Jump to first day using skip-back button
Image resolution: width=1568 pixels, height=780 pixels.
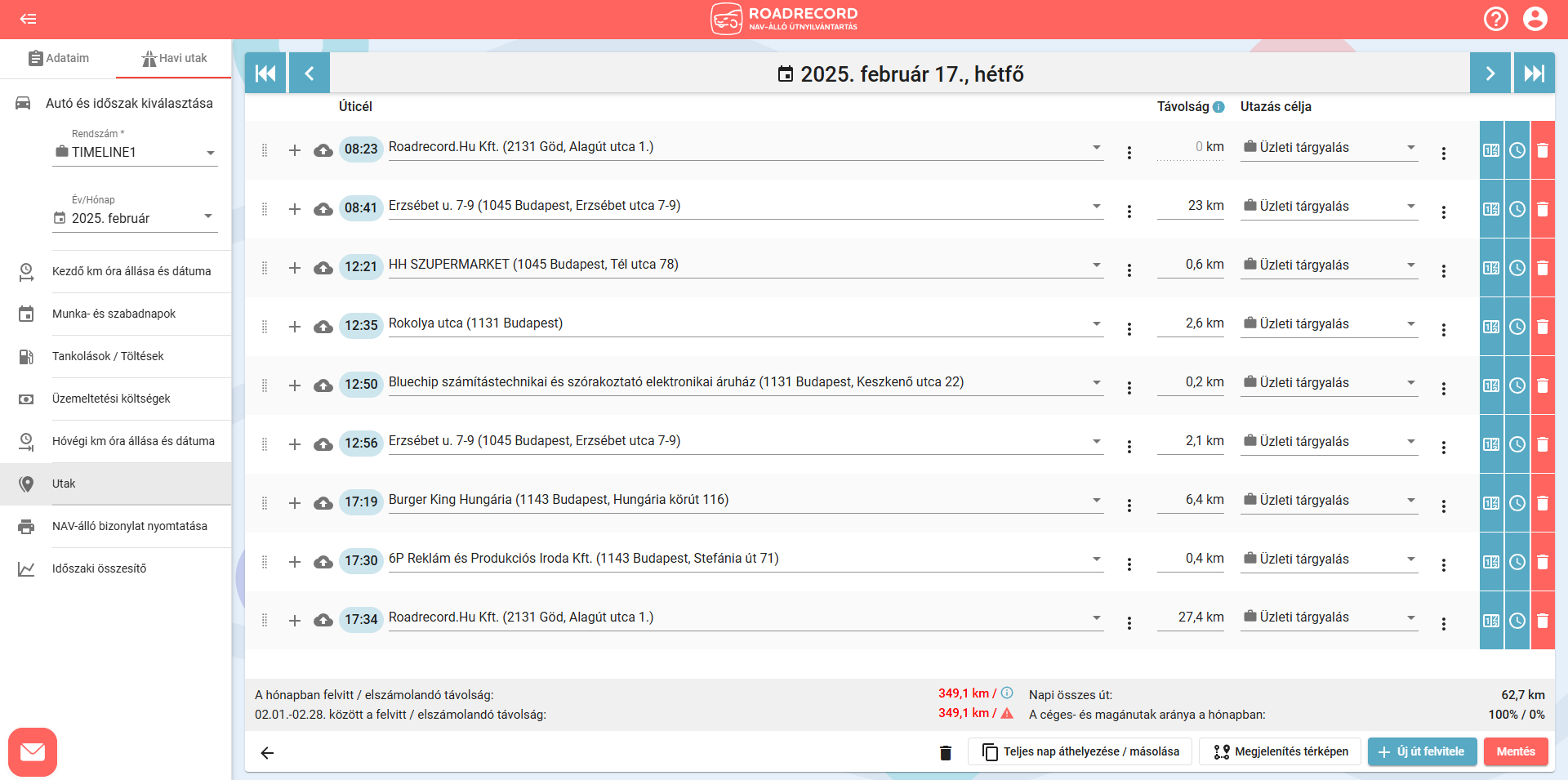point(265,74)
